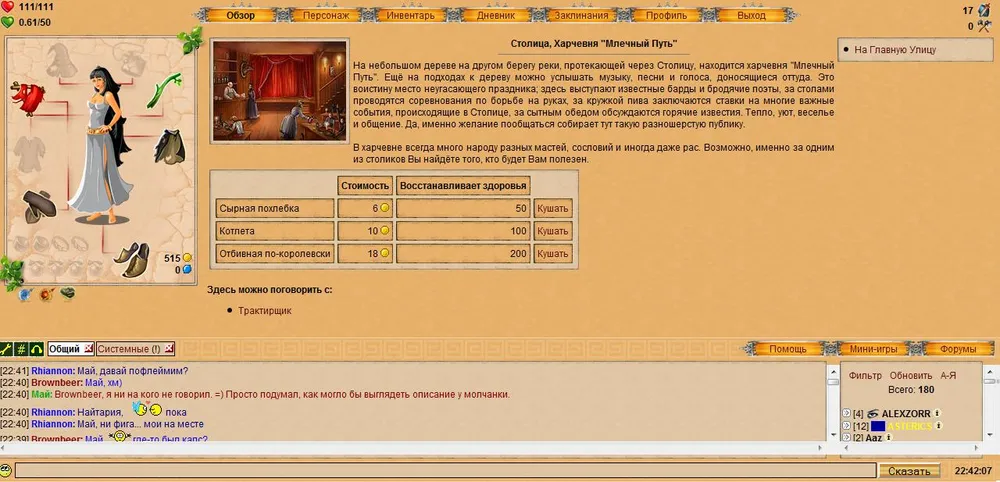The height and width of the screenshot is (482, 1000).
Task: Talk to the Трактирщик
Action: pos(265,311)
